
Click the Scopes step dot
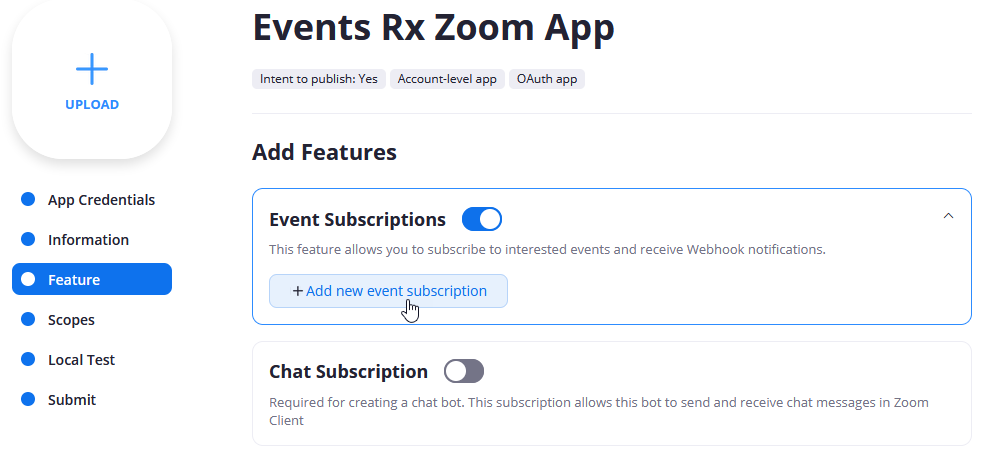pyautogui.click(x=28, y=320)
